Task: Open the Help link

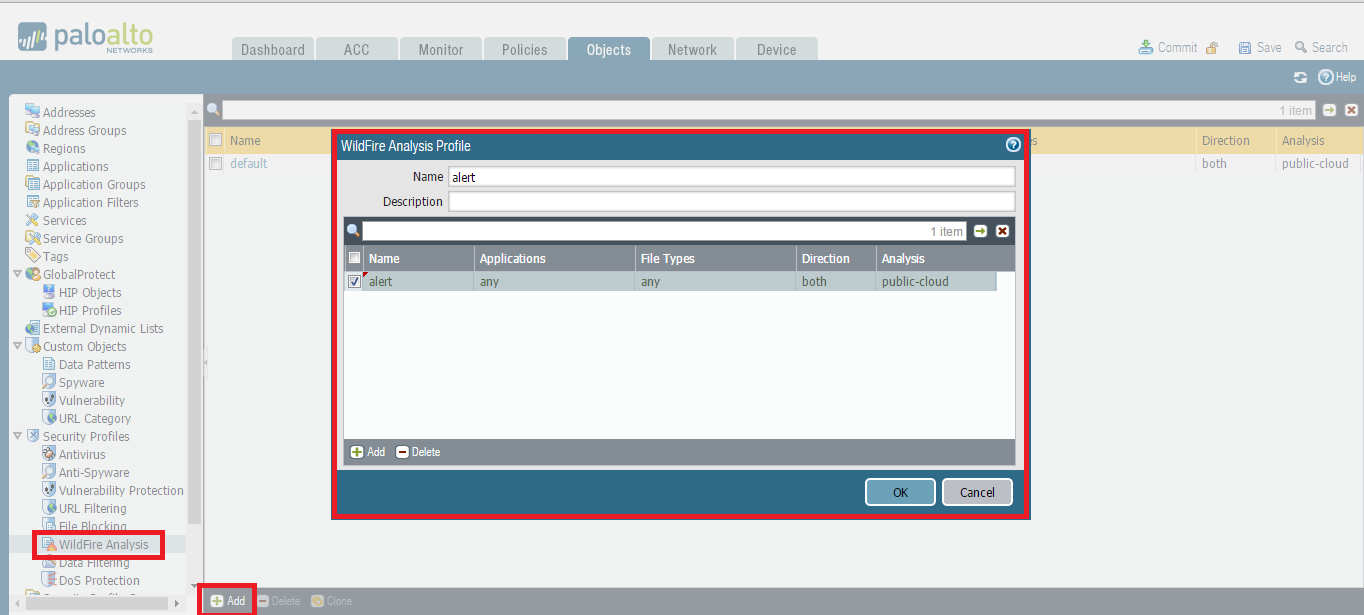Action: [1337, 77]
